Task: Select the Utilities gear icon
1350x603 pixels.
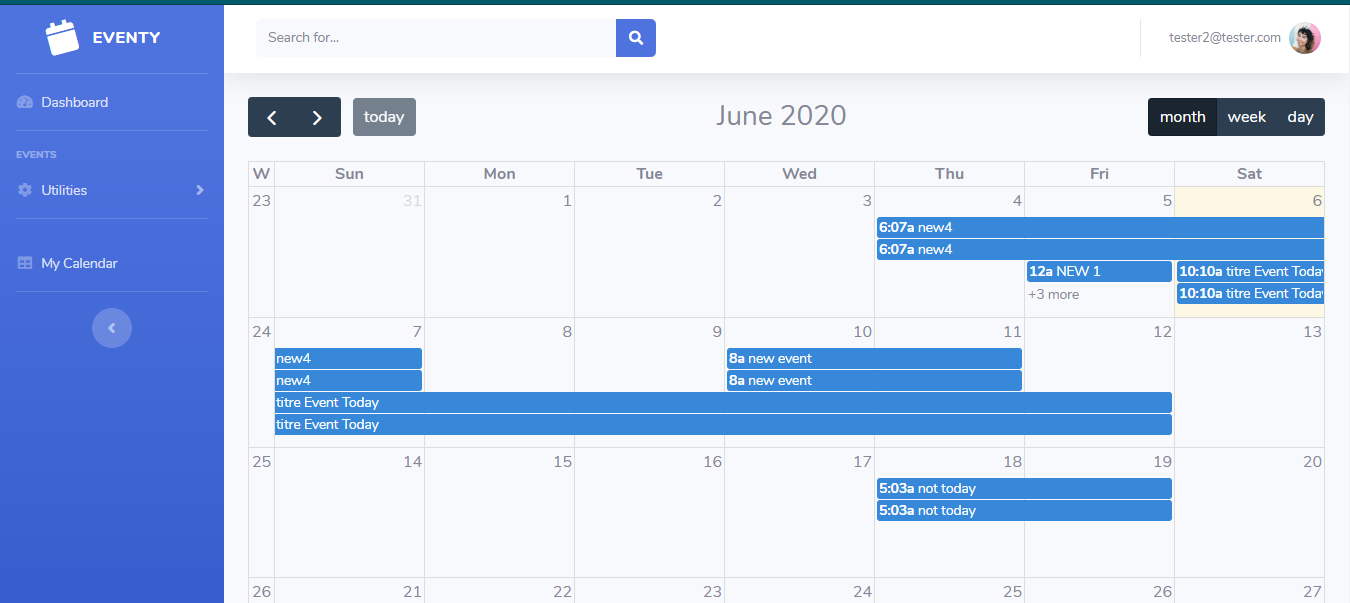Action: [x=24, y=190]
